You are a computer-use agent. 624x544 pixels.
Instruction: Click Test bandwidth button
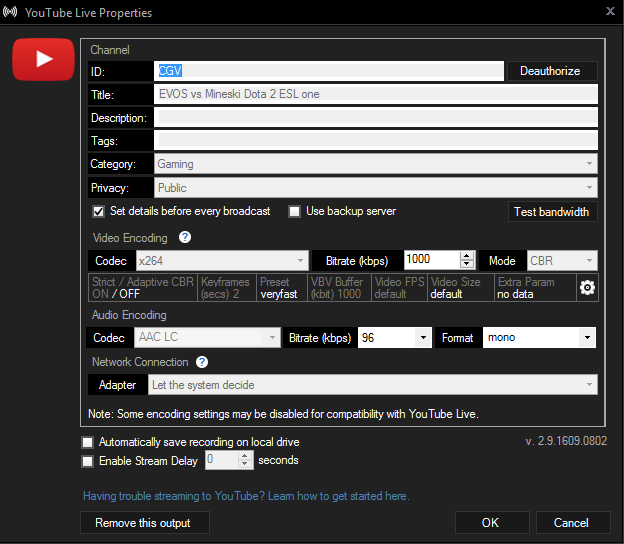click(x=552, y=212)
